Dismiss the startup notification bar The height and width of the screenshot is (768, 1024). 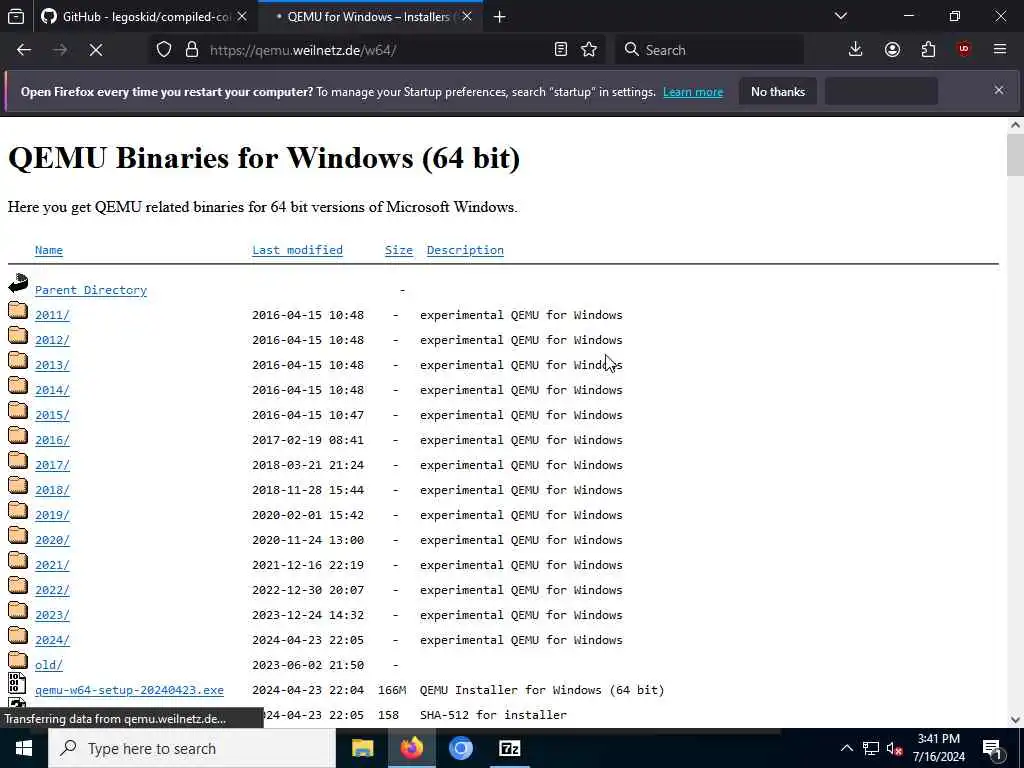pos(999,90)
